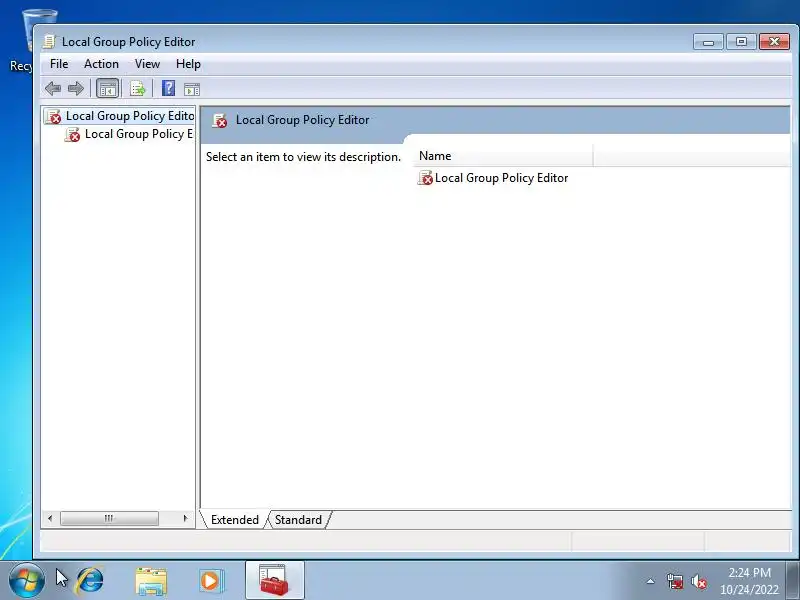Click the Show desktop button
The height and width of the screenshot is (600, 800).
[x=792, y=581]
